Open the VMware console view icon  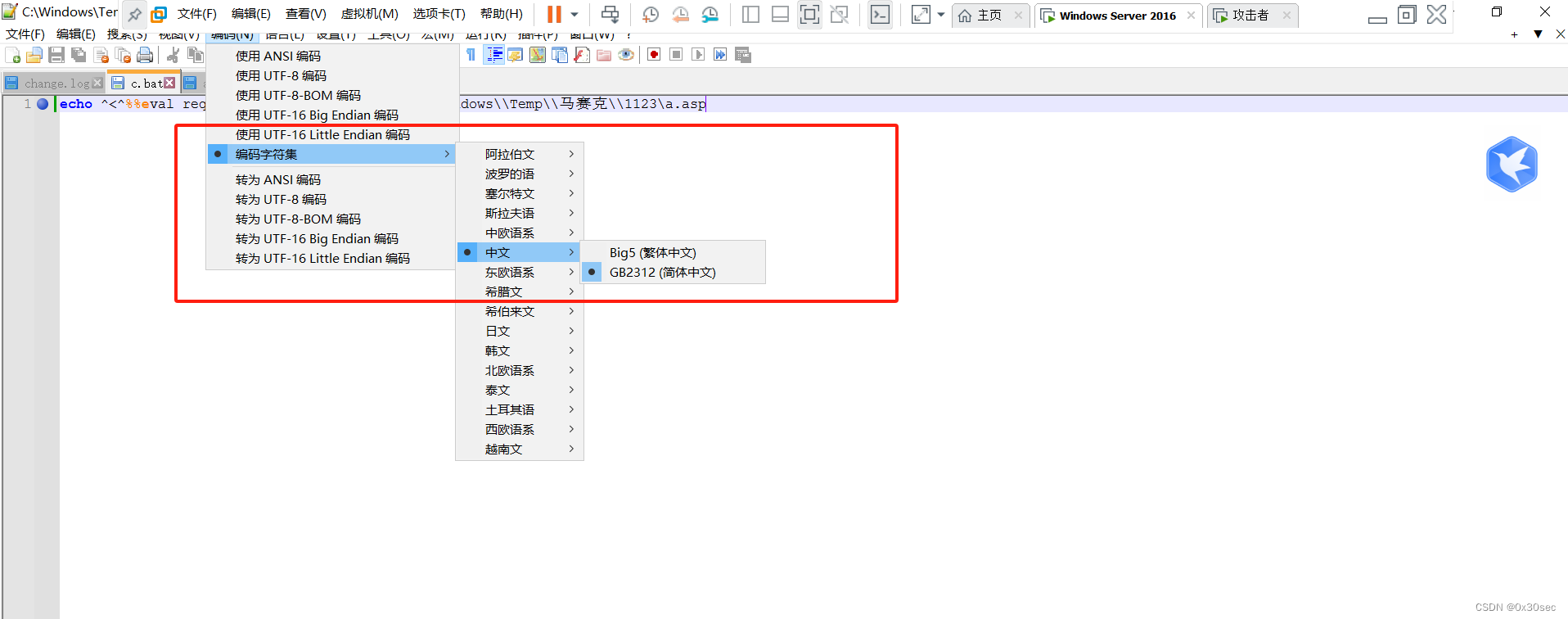pos(880,15)
